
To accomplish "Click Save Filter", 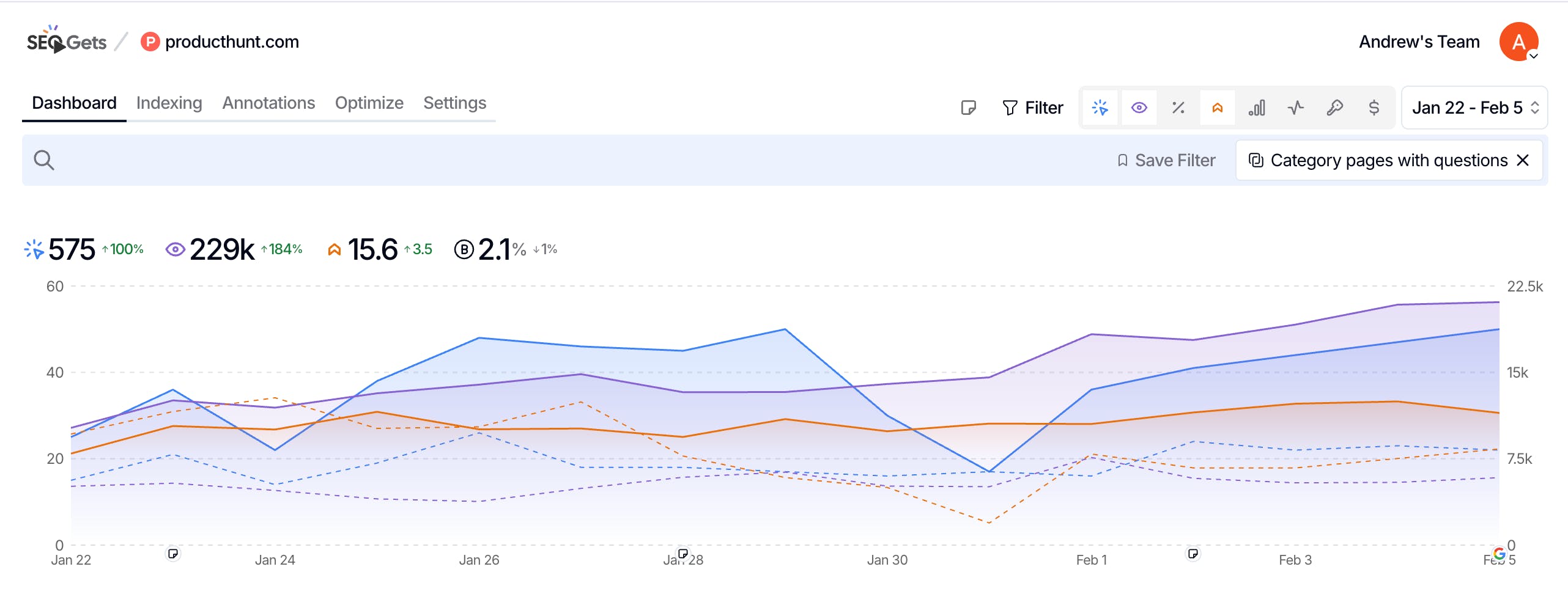I will 1166,160.
